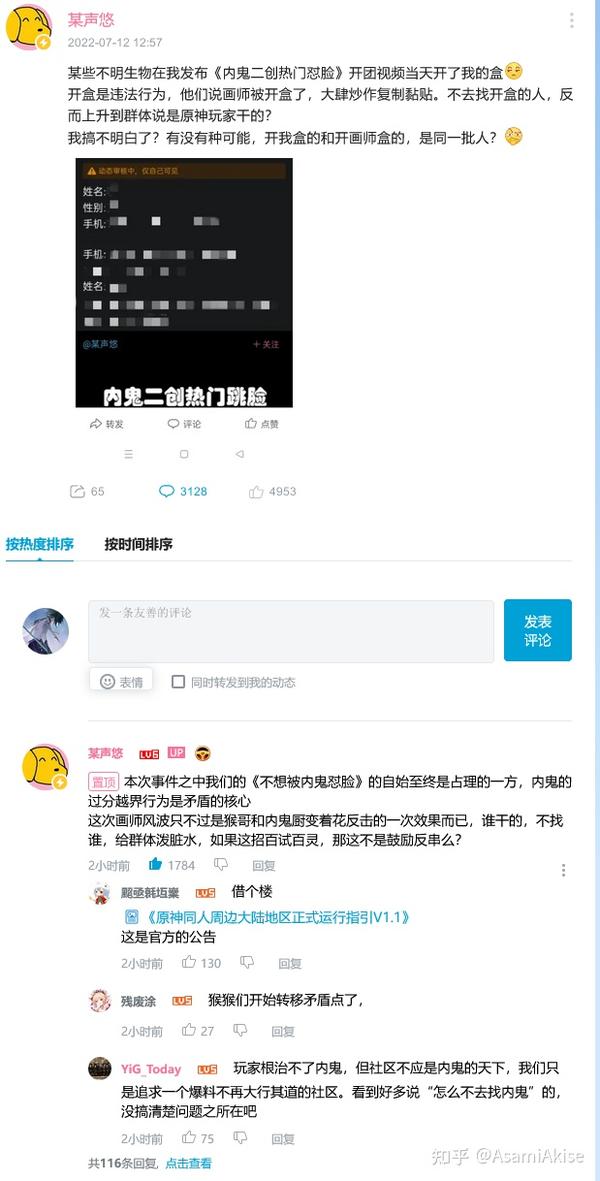The height and width of the screenshot is (1181, 600).
Task: Check 同时转发到我的动态 checkbox
Action: 178,682
